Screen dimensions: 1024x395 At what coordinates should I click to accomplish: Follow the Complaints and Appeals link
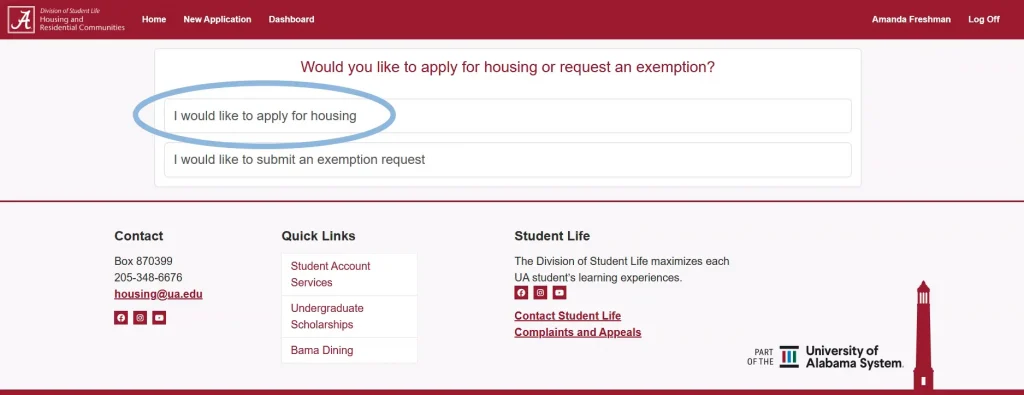(x=578, y=332)
